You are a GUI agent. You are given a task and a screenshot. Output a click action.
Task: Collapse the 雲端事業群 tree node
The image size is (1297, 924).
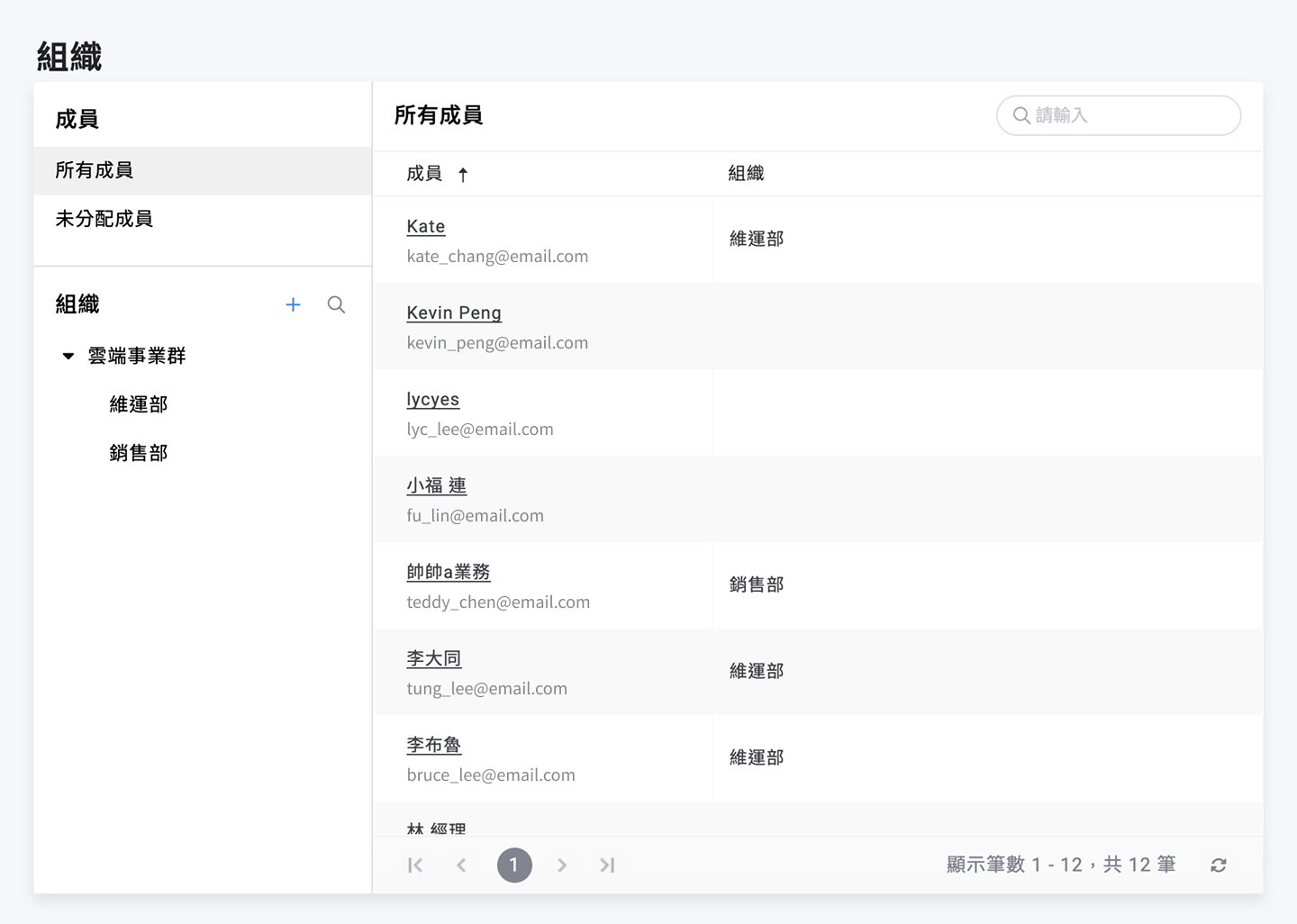(68, 357)
